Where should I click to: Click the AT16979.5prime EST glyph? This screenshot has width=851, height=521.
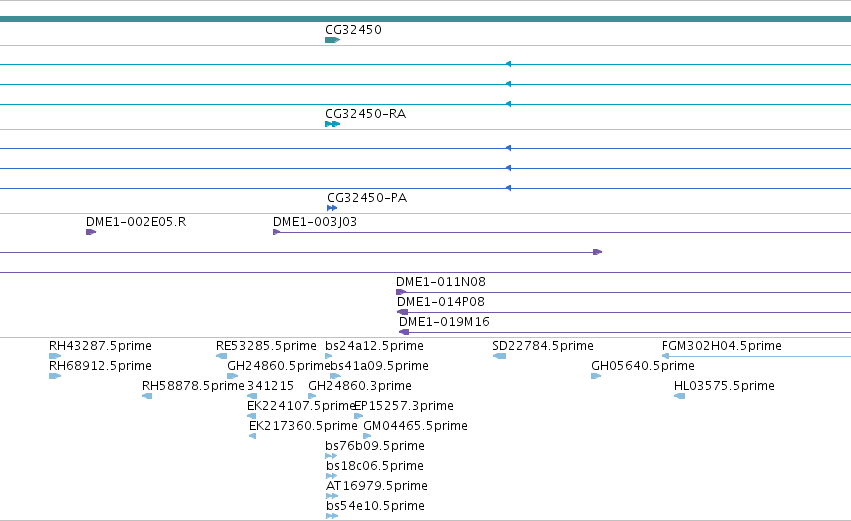click(x=332, y=496)
